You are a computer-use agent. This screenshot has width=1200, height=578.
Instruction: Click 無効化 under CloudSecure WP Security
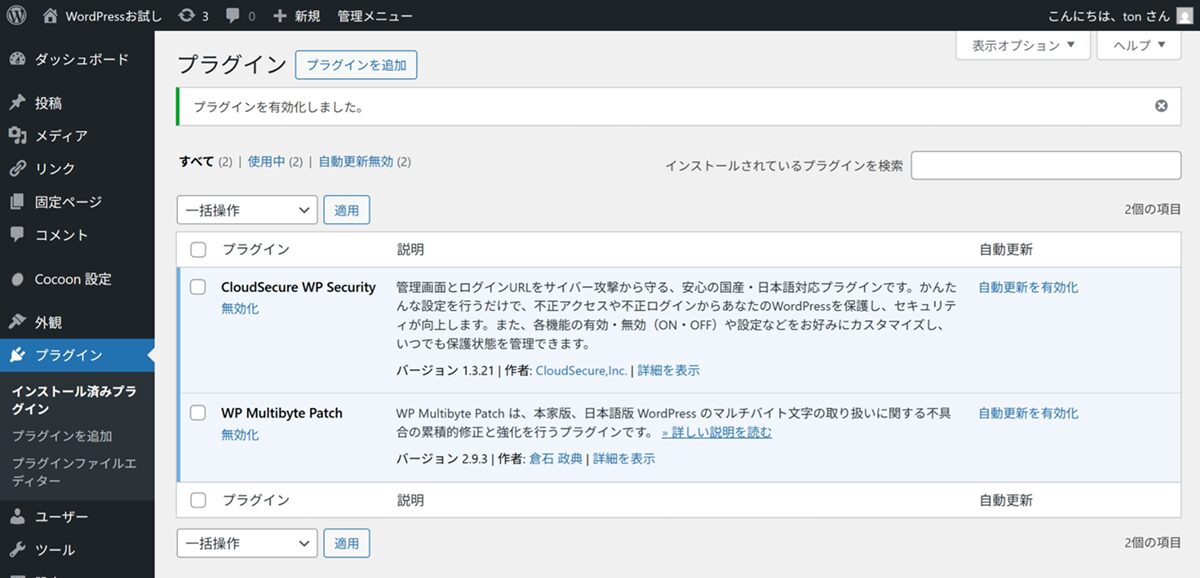(x=240, y=309)
